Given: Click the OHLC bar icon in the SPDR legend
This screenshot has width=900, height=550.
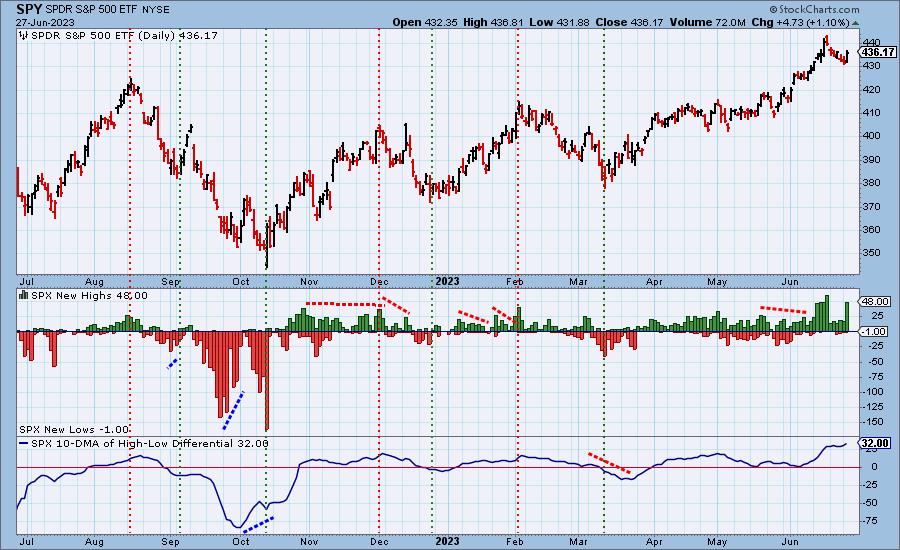Looking at the screenshot, I should [24, 36].
